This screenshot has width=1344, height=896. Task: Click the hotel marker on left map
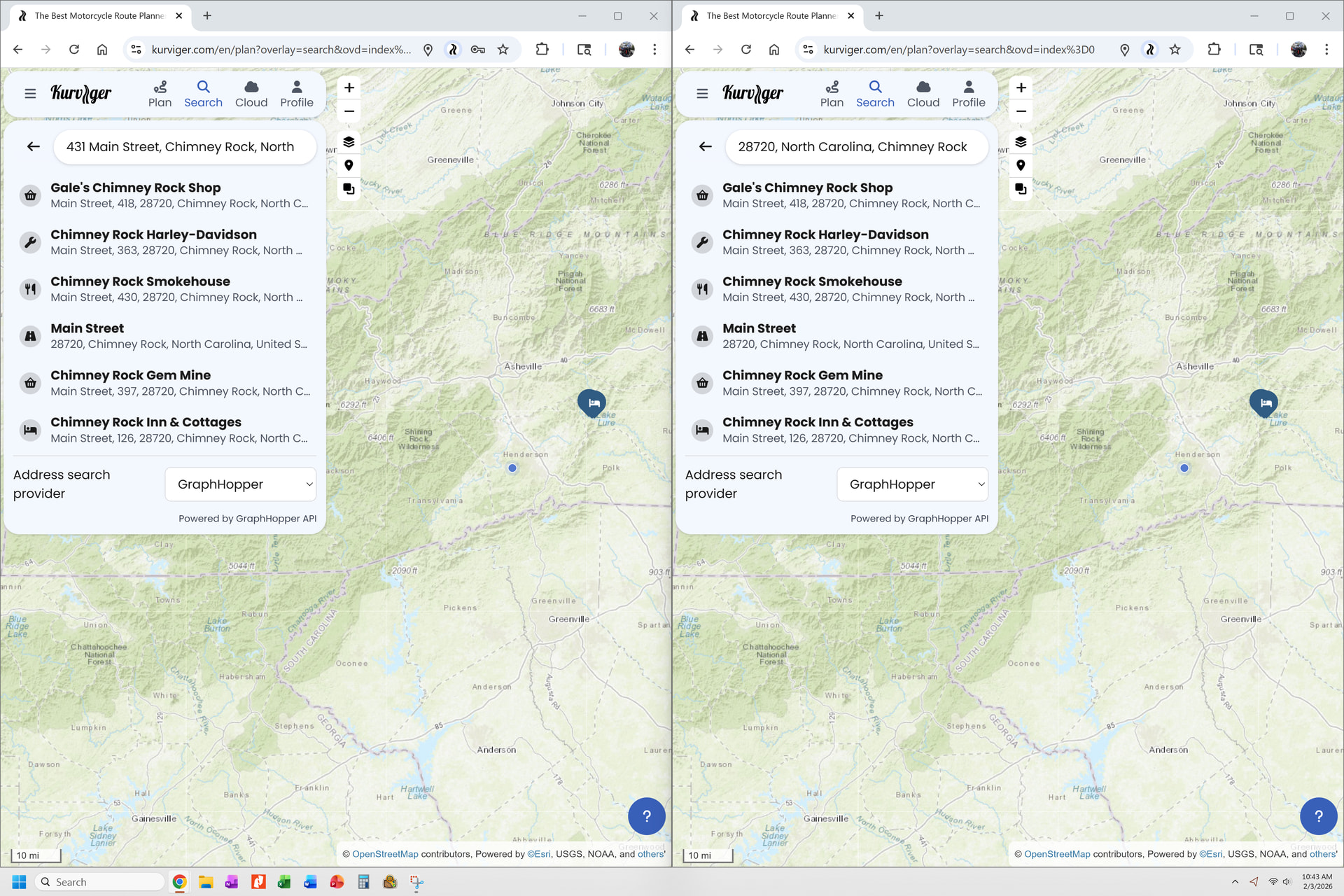pos(592,402)
